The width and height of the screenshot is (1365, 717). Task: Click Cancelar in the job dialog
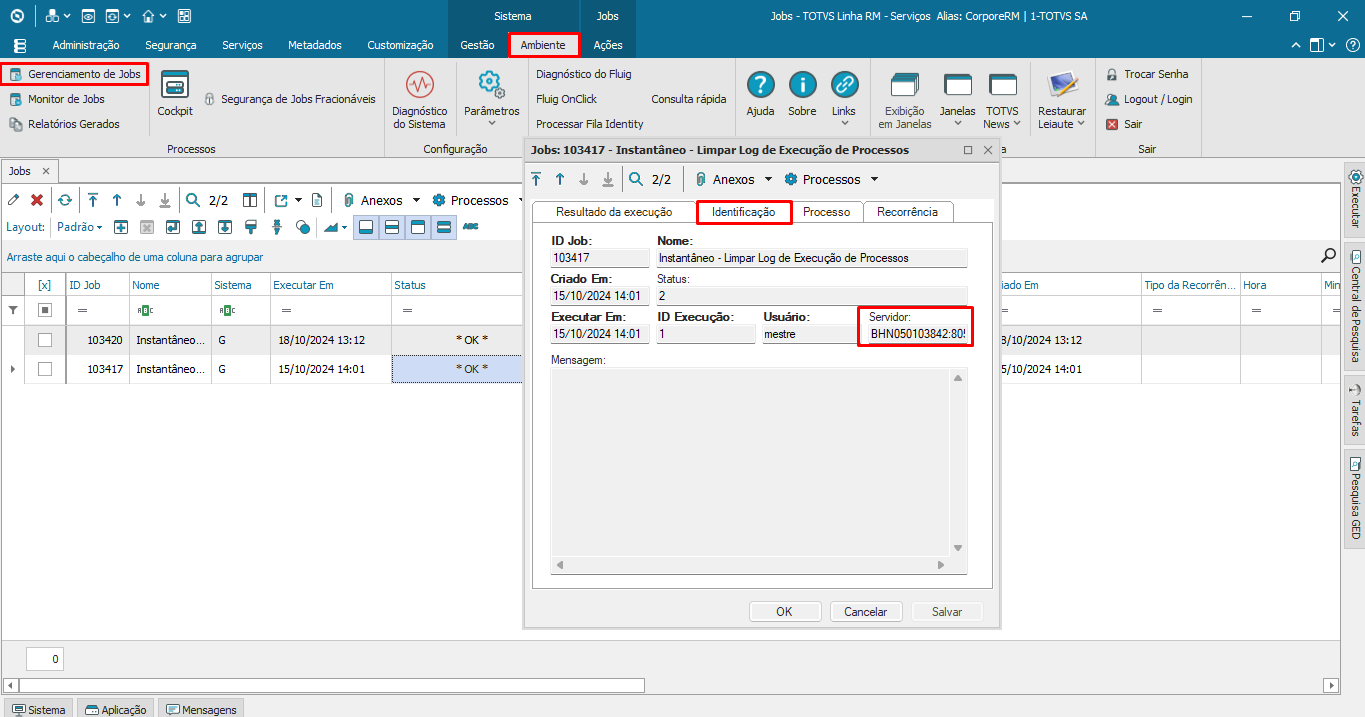coord(865,611)
